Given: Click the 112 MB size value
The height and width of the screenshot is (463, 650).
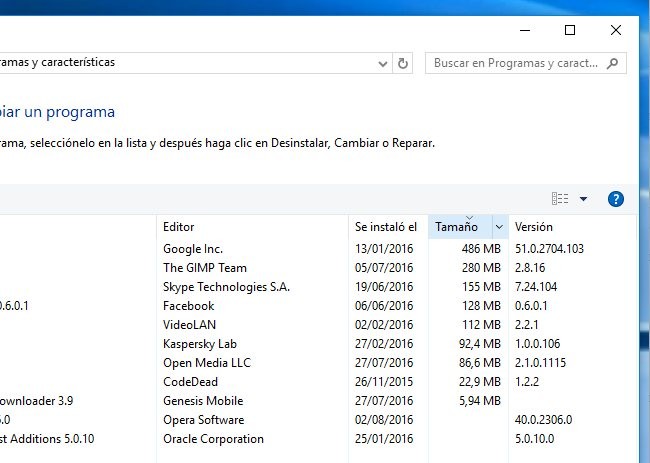Looking at the screenshot, I should click(x=481, y=325).
